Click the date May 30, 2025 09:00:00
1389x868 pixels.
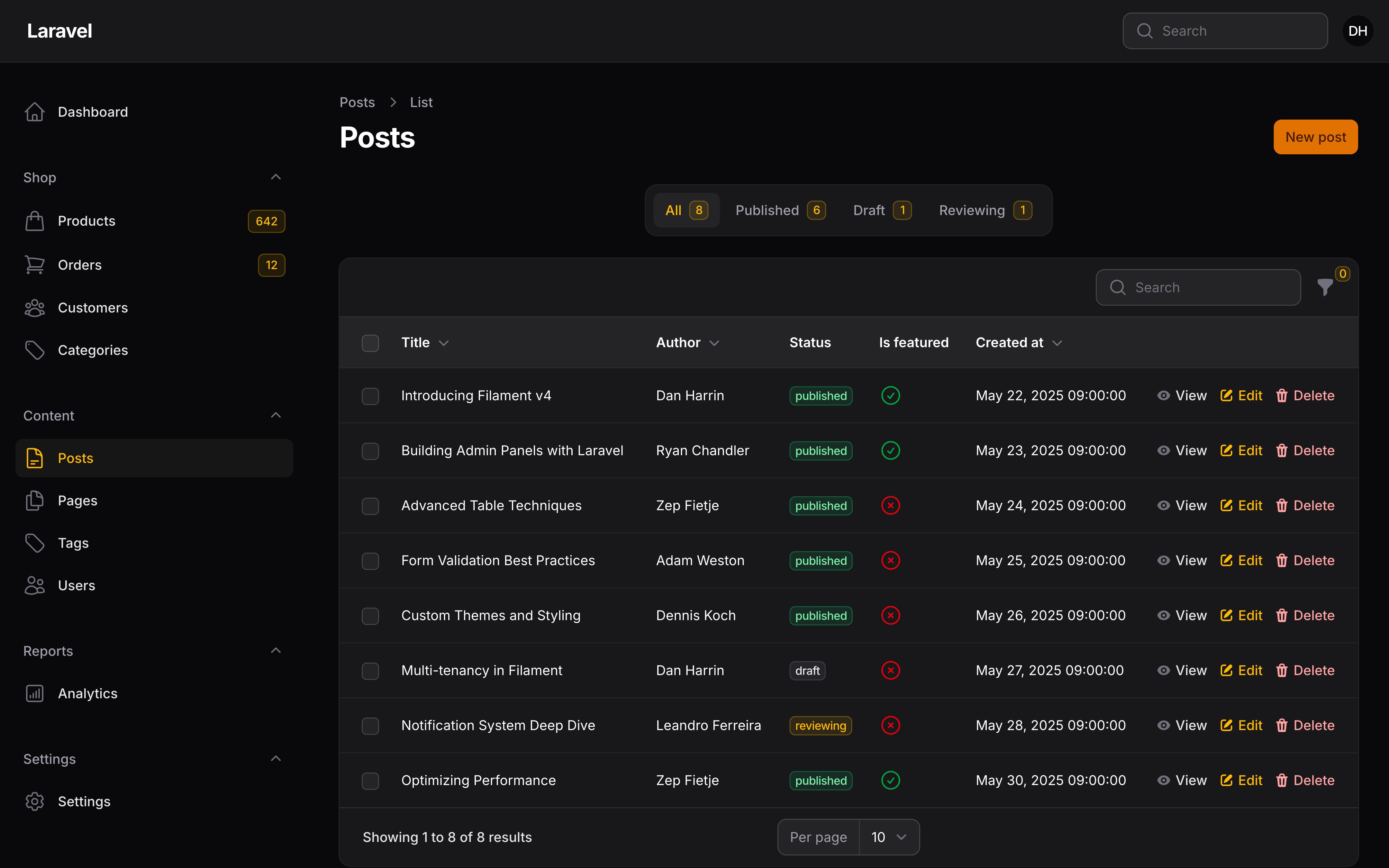(1050, 781)
